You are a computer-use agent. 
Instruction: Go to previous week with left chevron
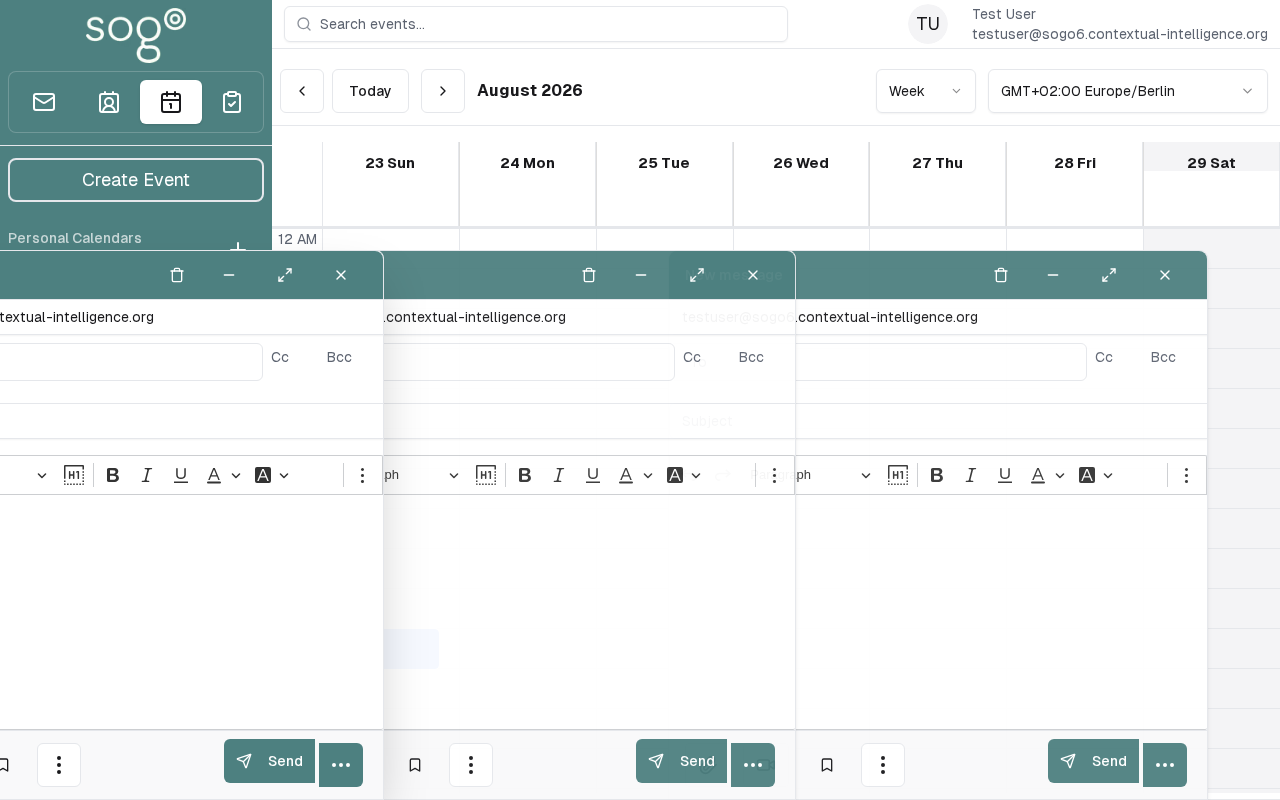[x=302, y=91]
